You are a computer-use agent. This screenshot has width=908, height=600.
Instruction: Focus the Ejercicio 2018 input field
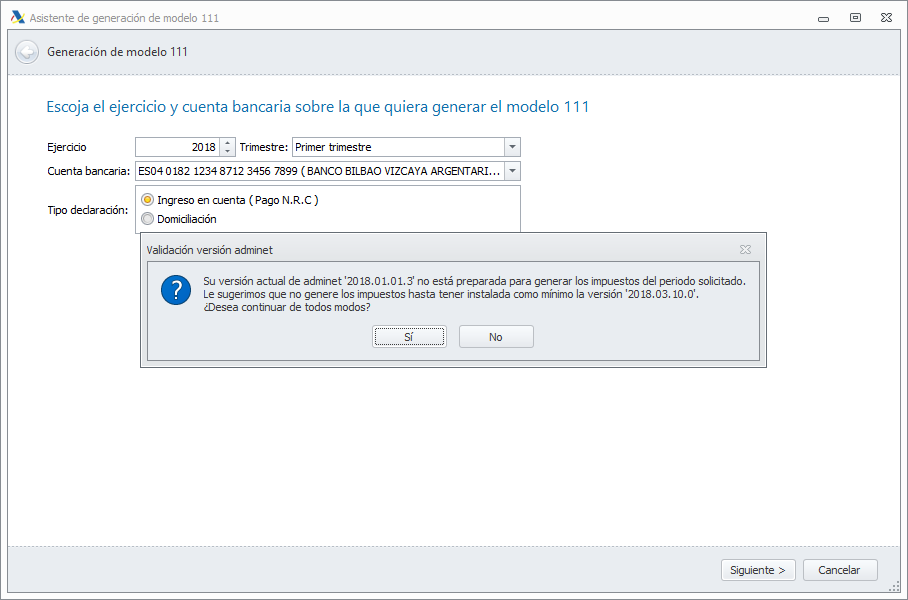(x=178, y=147)
